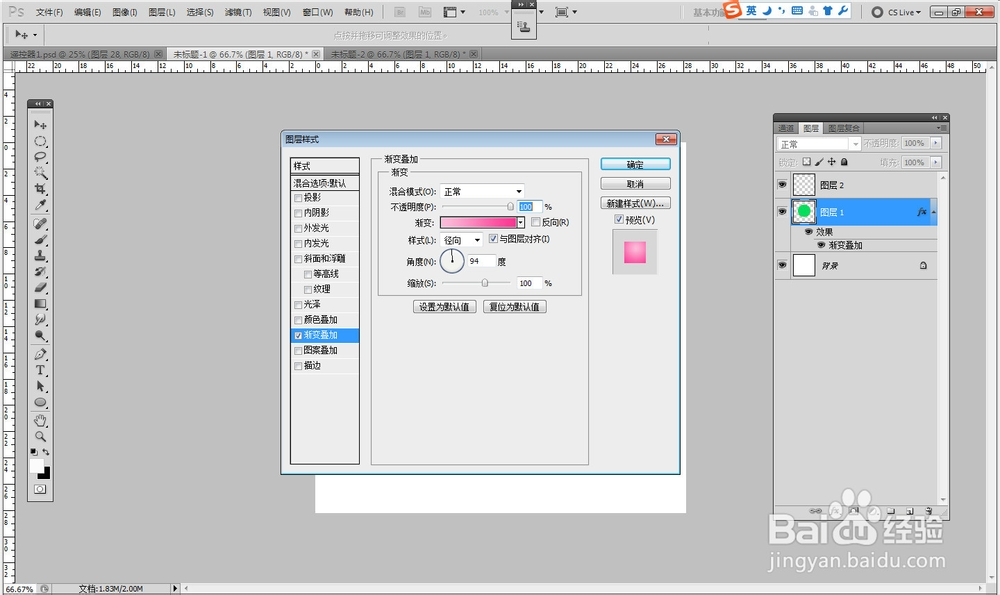The height and width of the screenshot is (595, 1000).
Task: Select the Hand tool
Action: tap(40, 421)
